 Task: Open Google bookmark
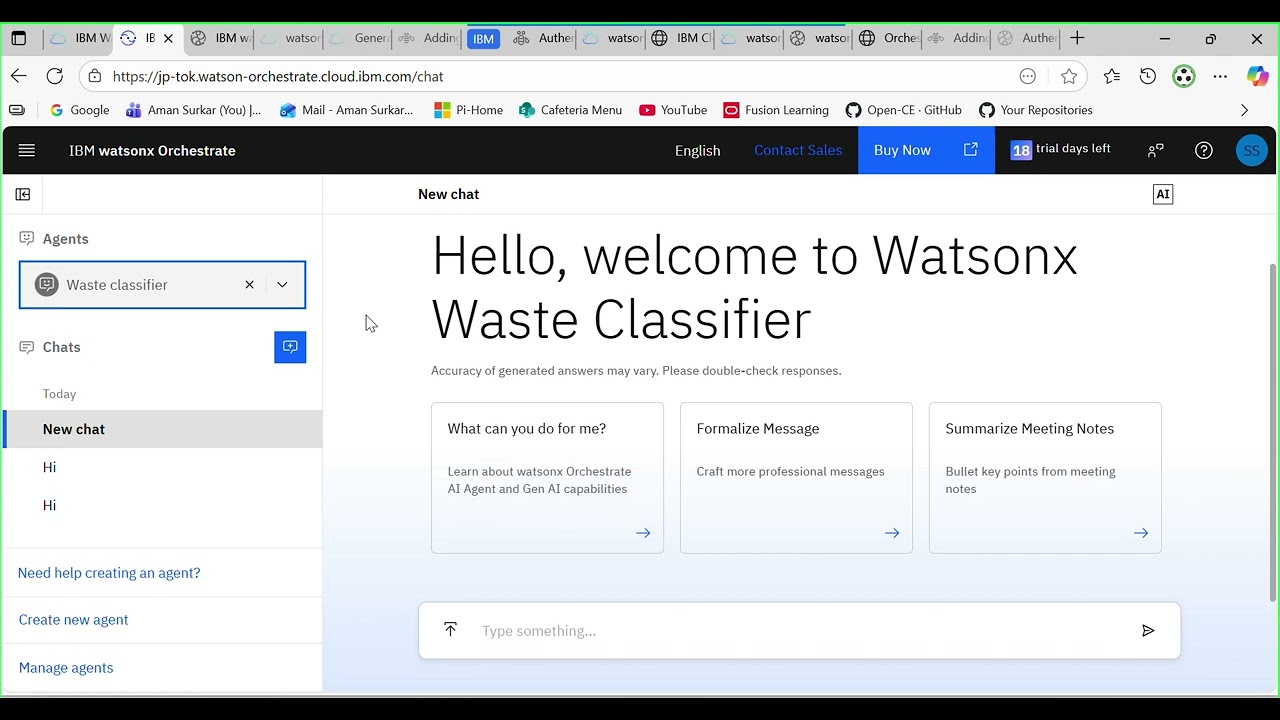80,110
